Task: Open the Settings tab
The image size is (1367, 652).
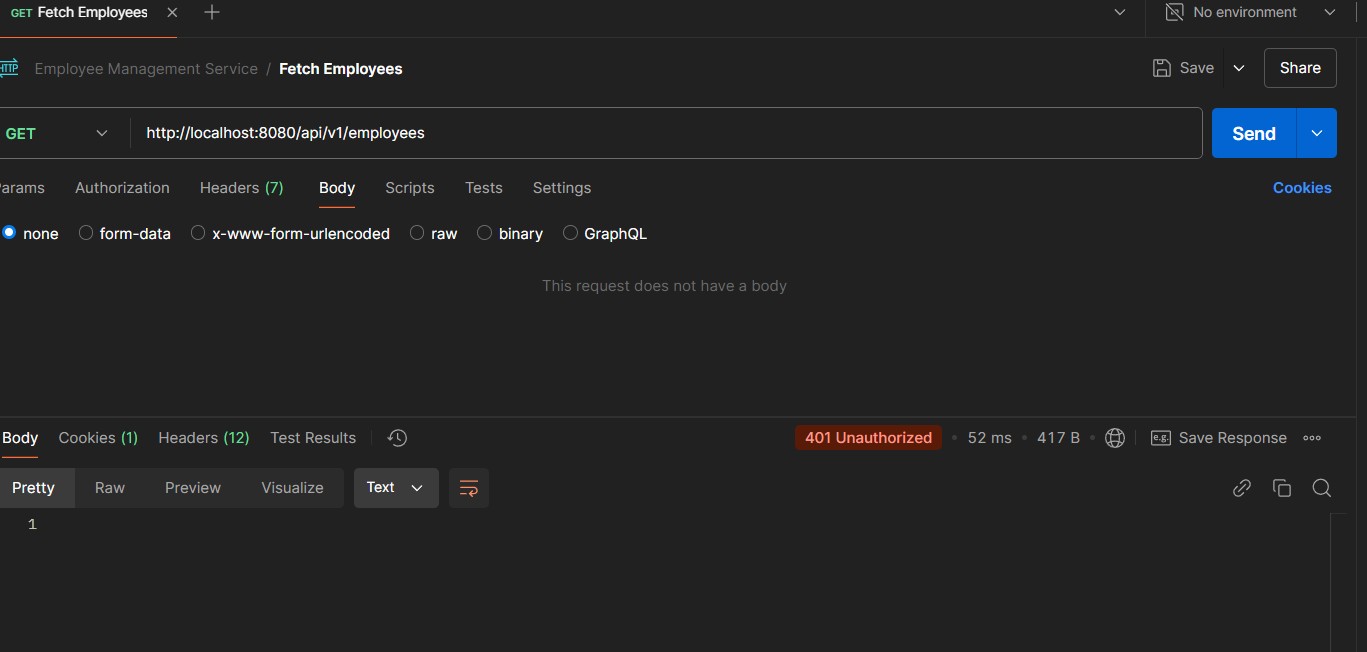Action: point(562,188)
